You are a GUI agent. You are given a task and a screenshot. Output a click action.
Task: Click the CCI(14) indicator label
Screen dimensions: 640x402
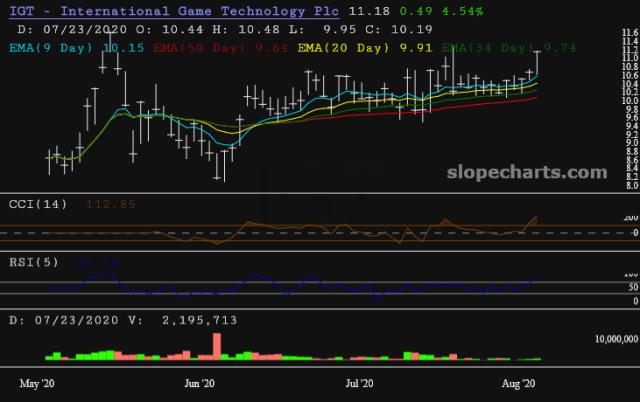pyautogui.click(x=38, y=204)
